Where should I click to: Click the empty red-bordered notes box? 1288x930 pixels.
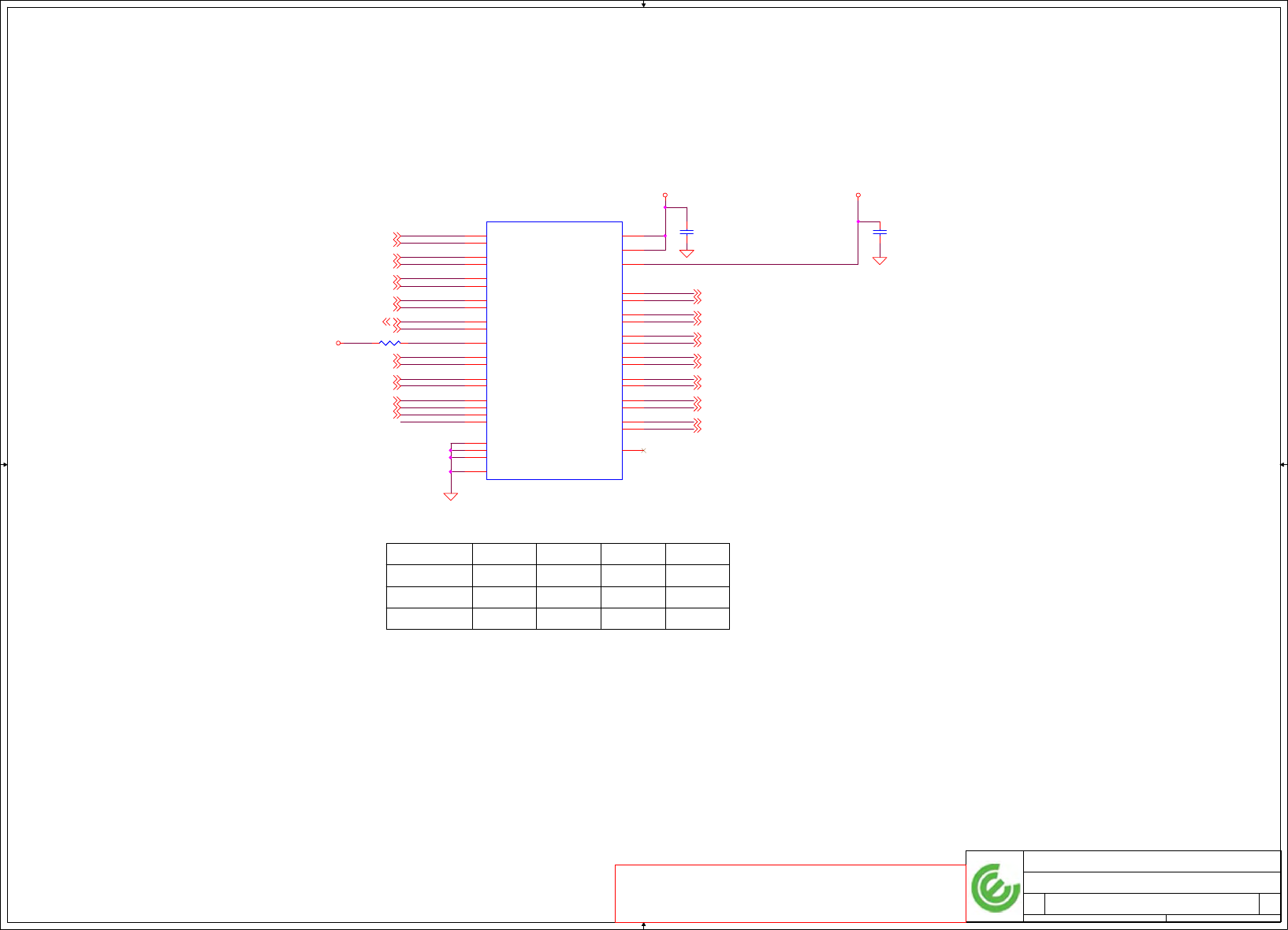(x=790, y=894)
